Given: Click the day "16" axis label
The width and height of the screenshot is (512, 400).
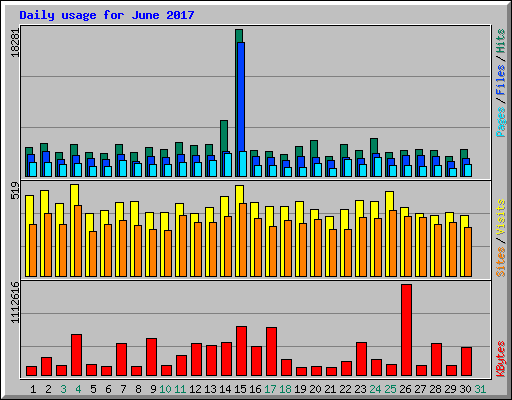Looking at the screenshot, I should point(255,389).
